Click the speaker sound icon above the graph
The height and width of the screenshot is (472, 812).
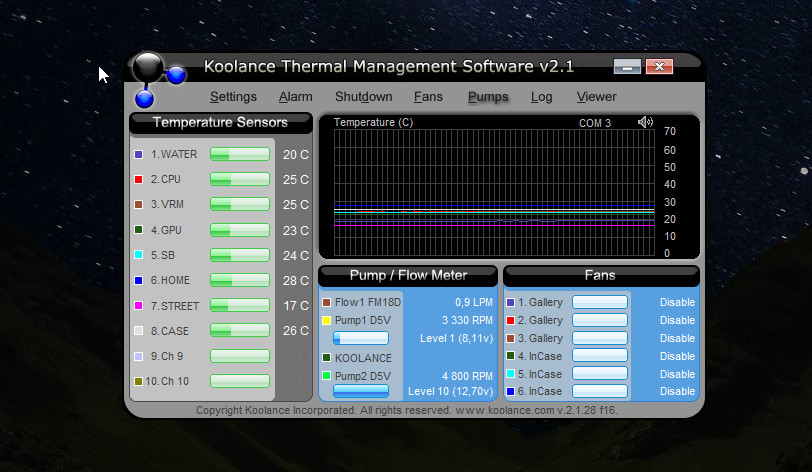[x=645, y=122]
